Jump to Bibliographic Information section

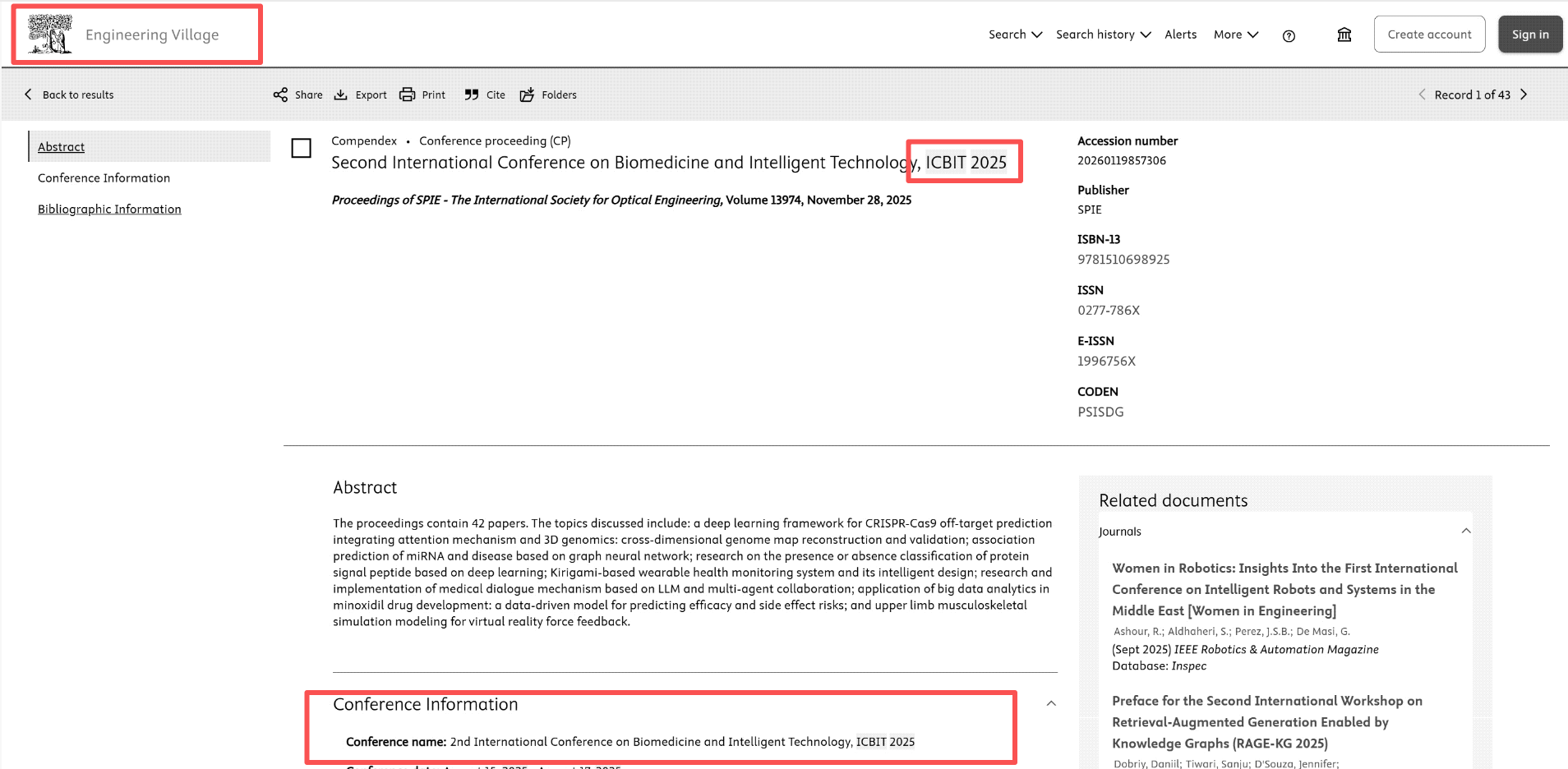coord(109,210)
